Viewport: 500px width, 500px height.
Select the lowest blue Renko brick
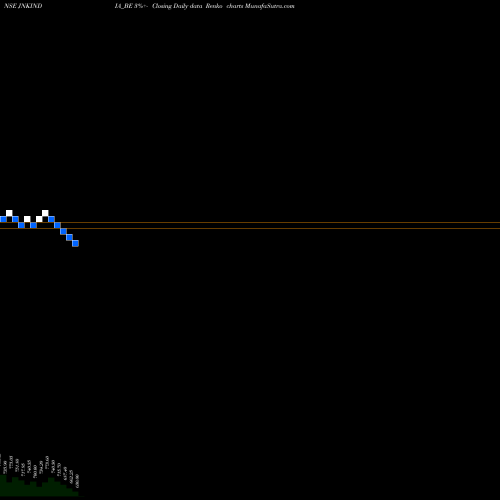76,243
